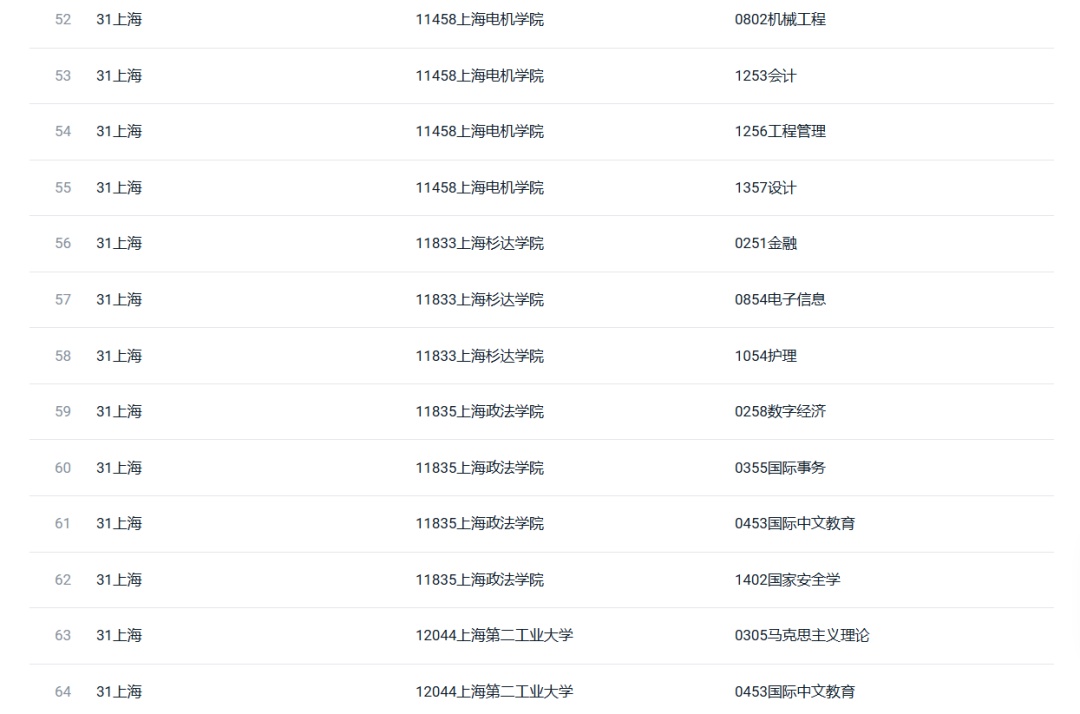Click 31上海 in row 62
The image size is (1080, 714).
tap(119, 580)
